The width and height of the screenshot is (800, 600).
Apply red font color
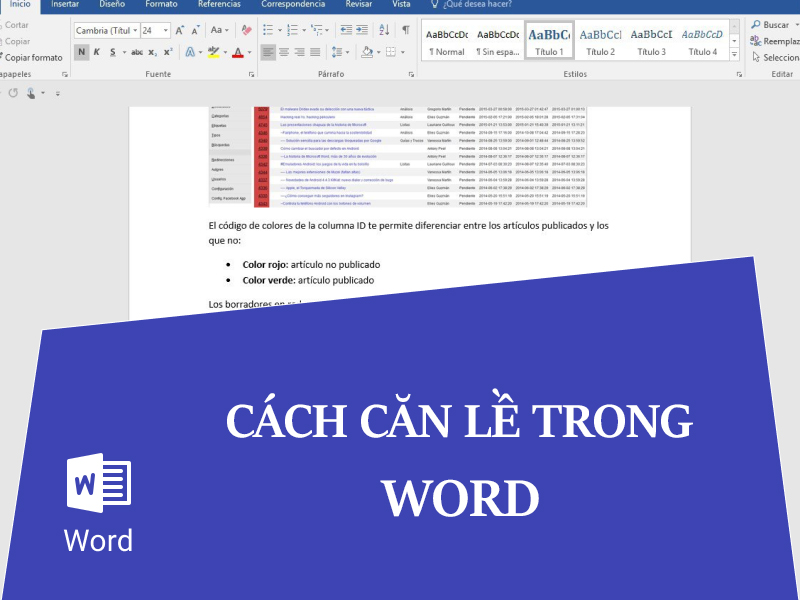(238, 52)
